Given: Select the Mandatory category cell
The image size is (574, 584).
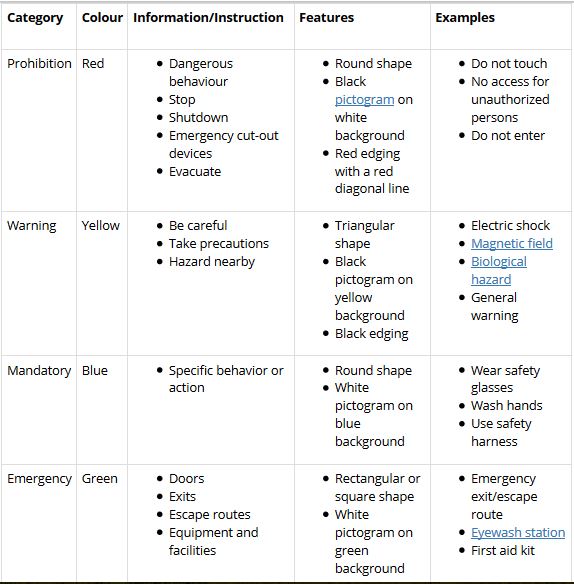Looking at the screenshot, I should point(39,371).
